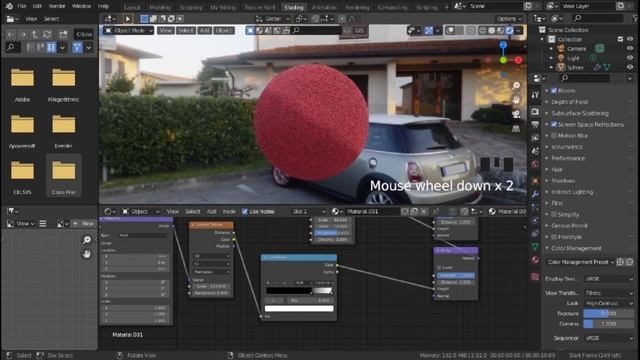Refresh the file browser list
Image resolution: width=640 pixels, height=360 pixels.
pyautogui.click(x=47, y=35)
